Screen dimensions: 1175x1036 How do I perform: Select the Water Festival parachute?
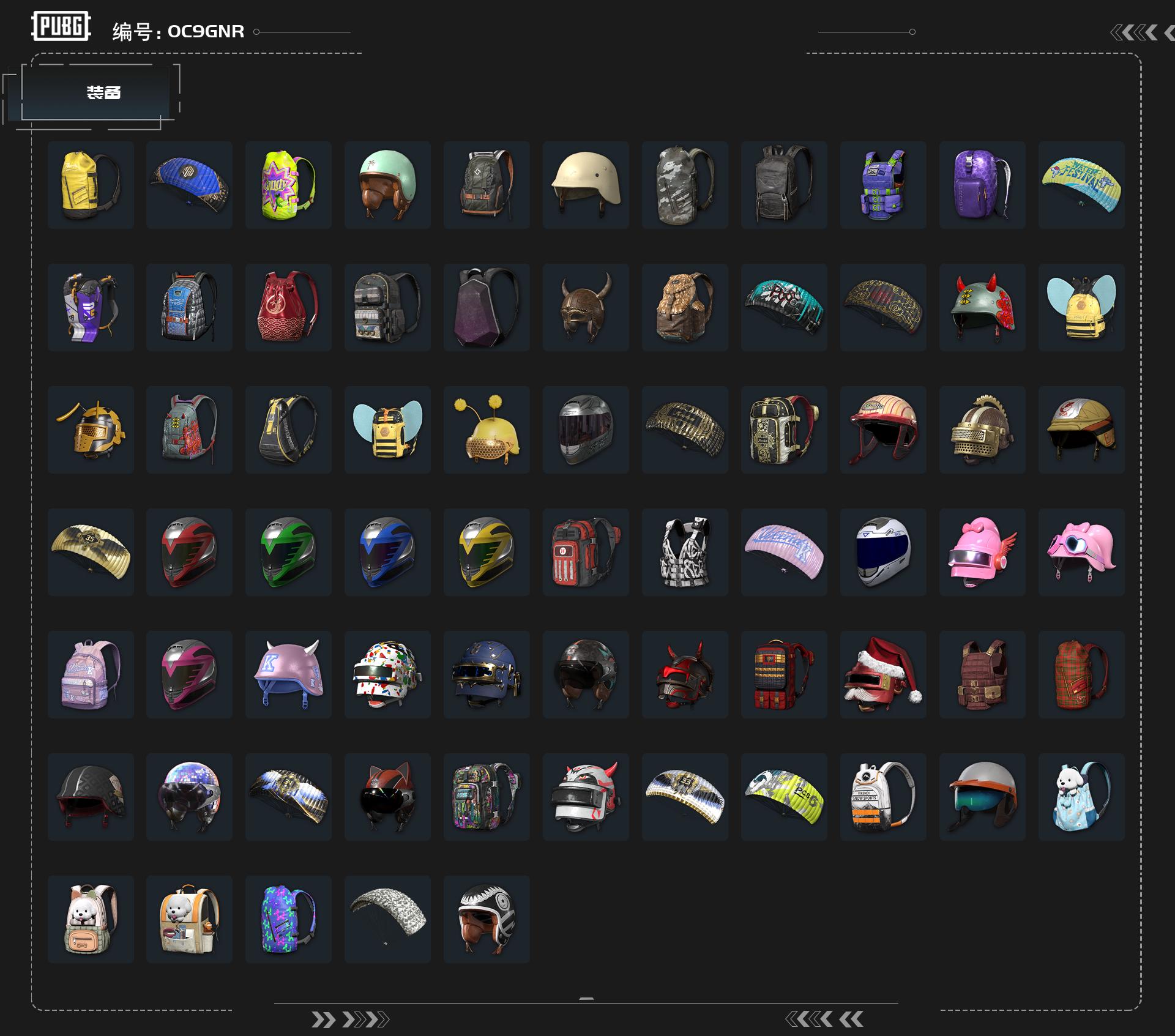tap(1081, 185)
